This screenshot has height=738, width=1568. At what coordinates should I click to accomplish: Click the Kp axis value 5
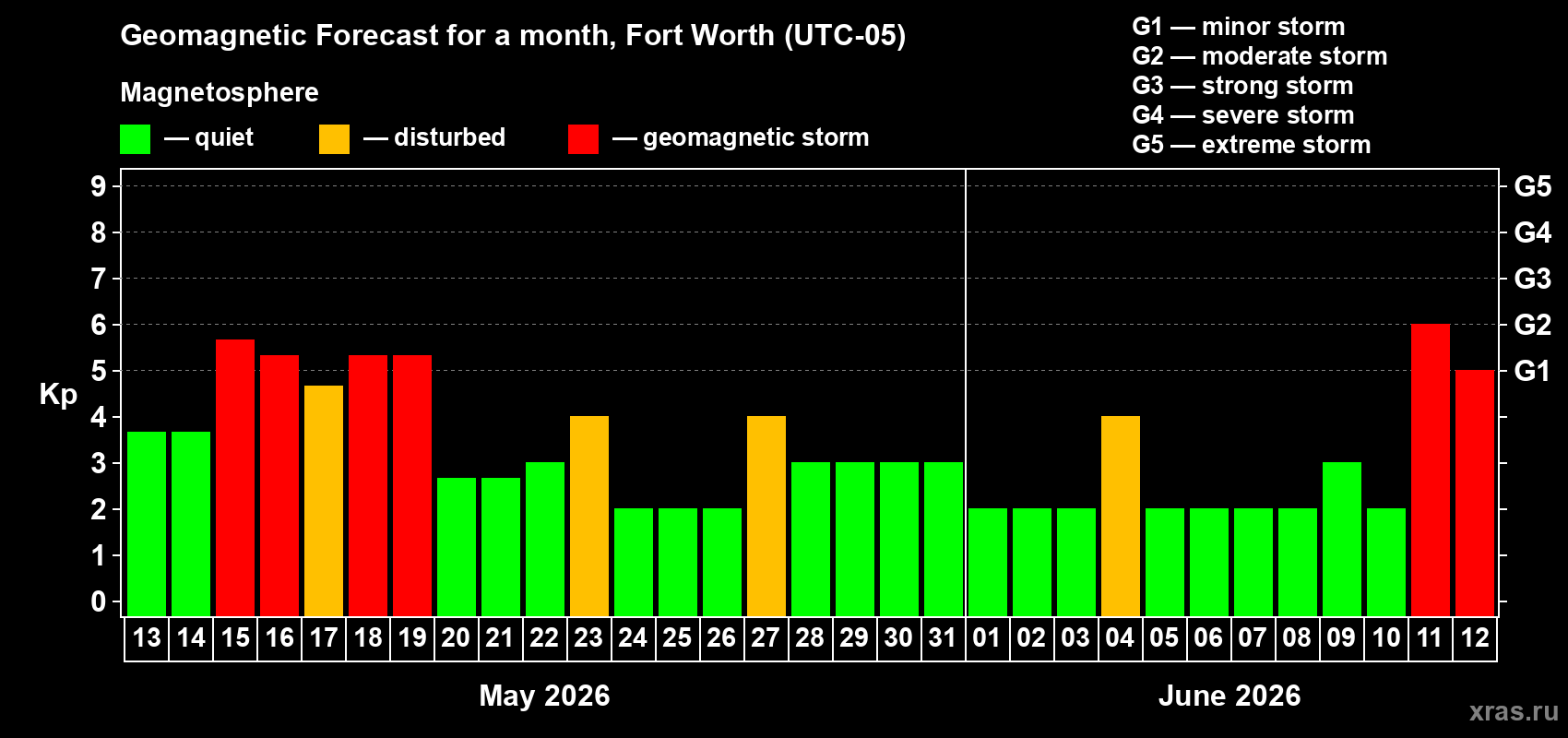click(99, 371)
